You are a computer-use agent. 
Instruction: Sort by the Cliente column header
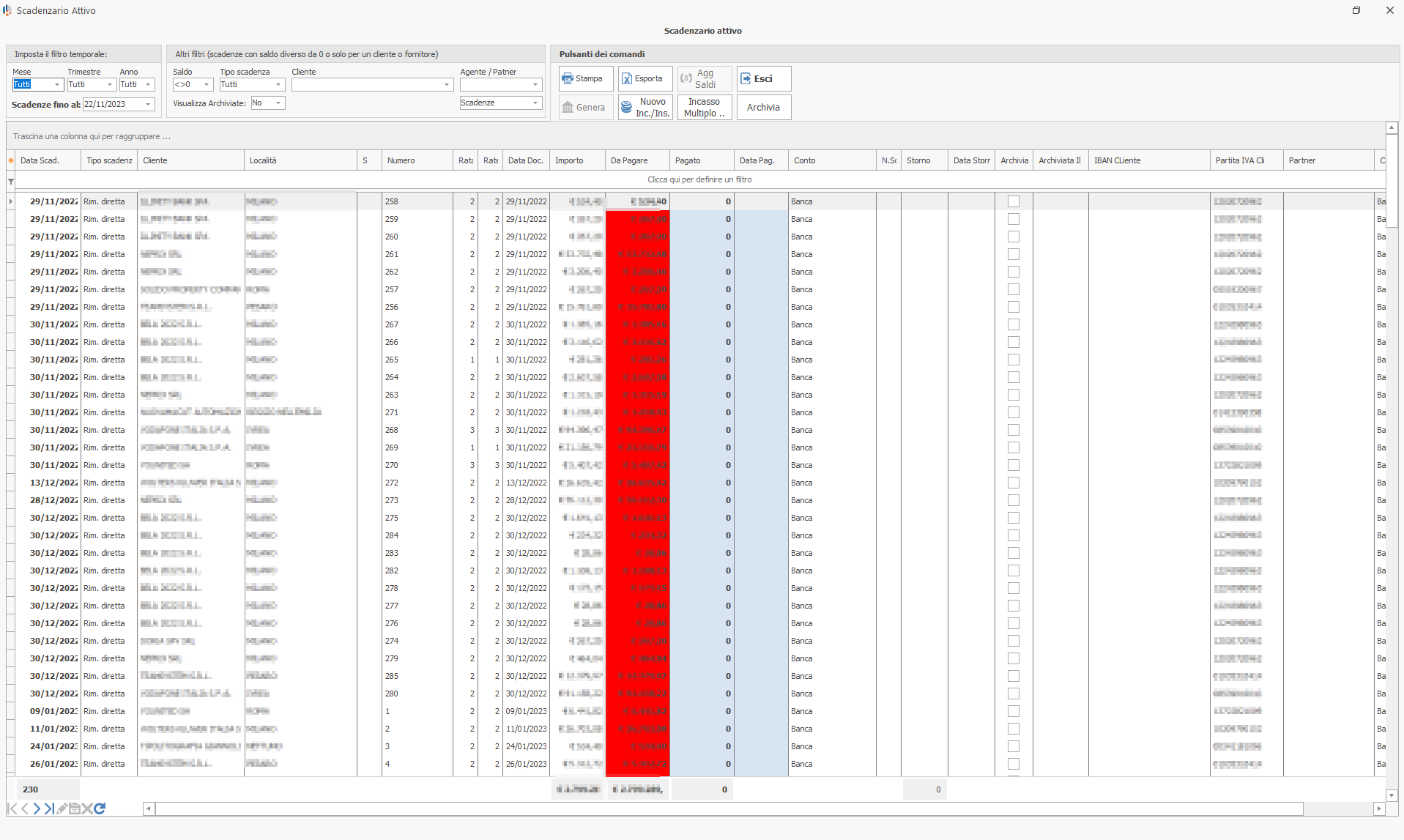point(190,160)
